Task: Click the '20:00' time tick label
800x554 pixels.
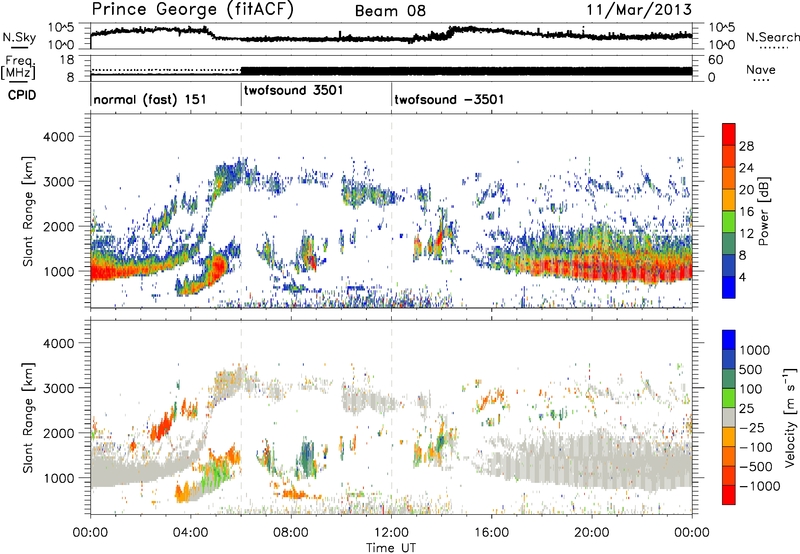Action: point(592,533)
